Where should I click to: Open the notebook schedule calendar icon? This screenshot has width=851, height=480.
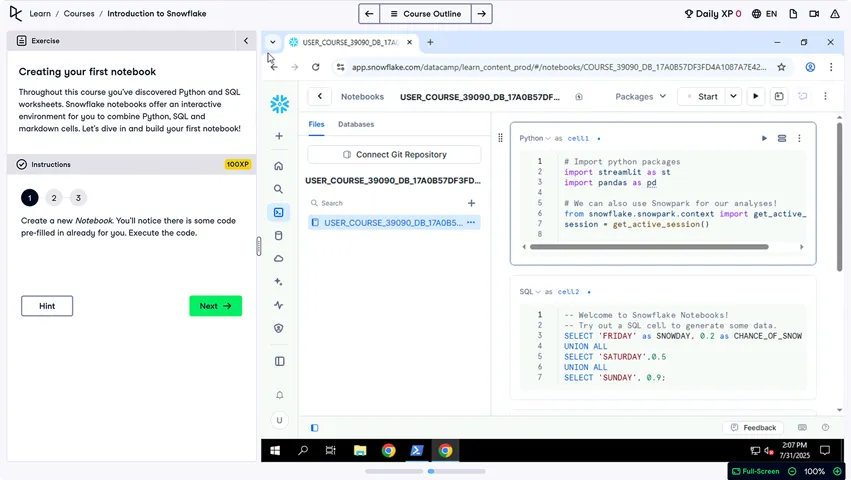click(x=779, y=97)
